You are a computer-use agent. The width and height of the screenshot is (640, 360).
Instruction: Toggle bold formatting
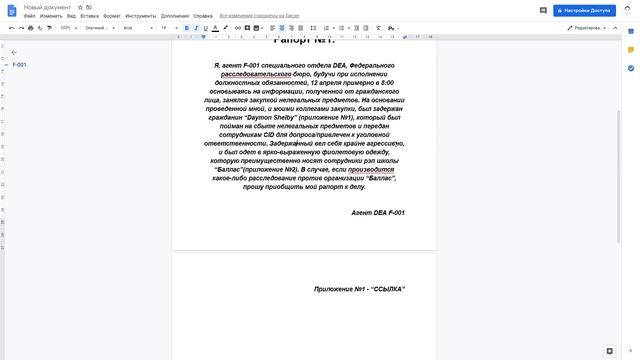click(x=187, y=28)
